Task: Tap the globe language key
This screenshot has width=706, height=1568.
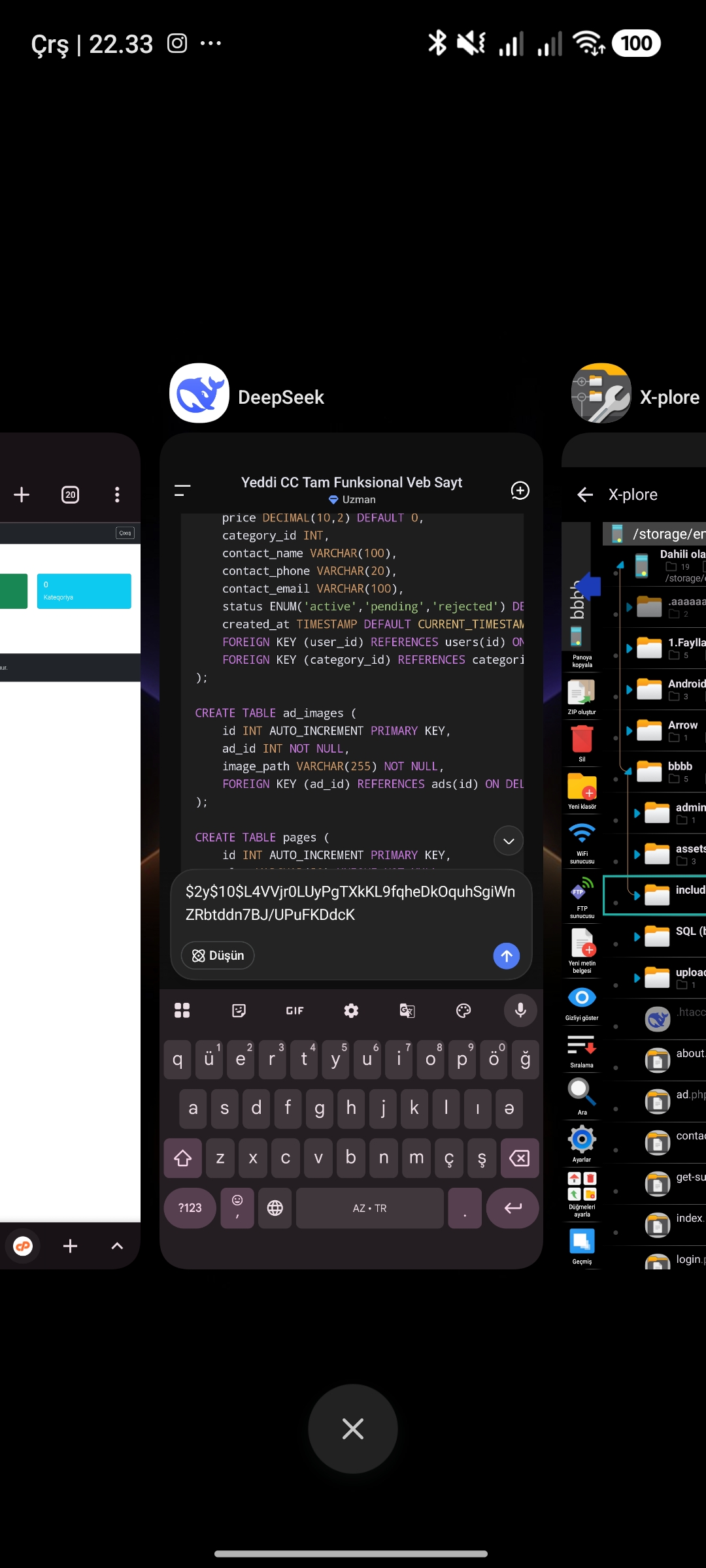Action: [x=275, y=1208]
